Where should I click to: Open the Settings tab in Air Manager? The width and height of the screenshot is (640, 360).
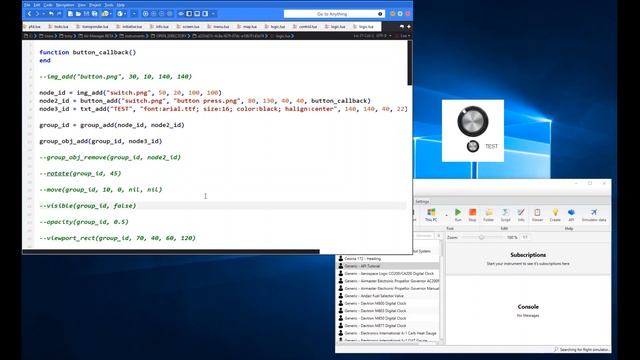click(x=422, y=202)
